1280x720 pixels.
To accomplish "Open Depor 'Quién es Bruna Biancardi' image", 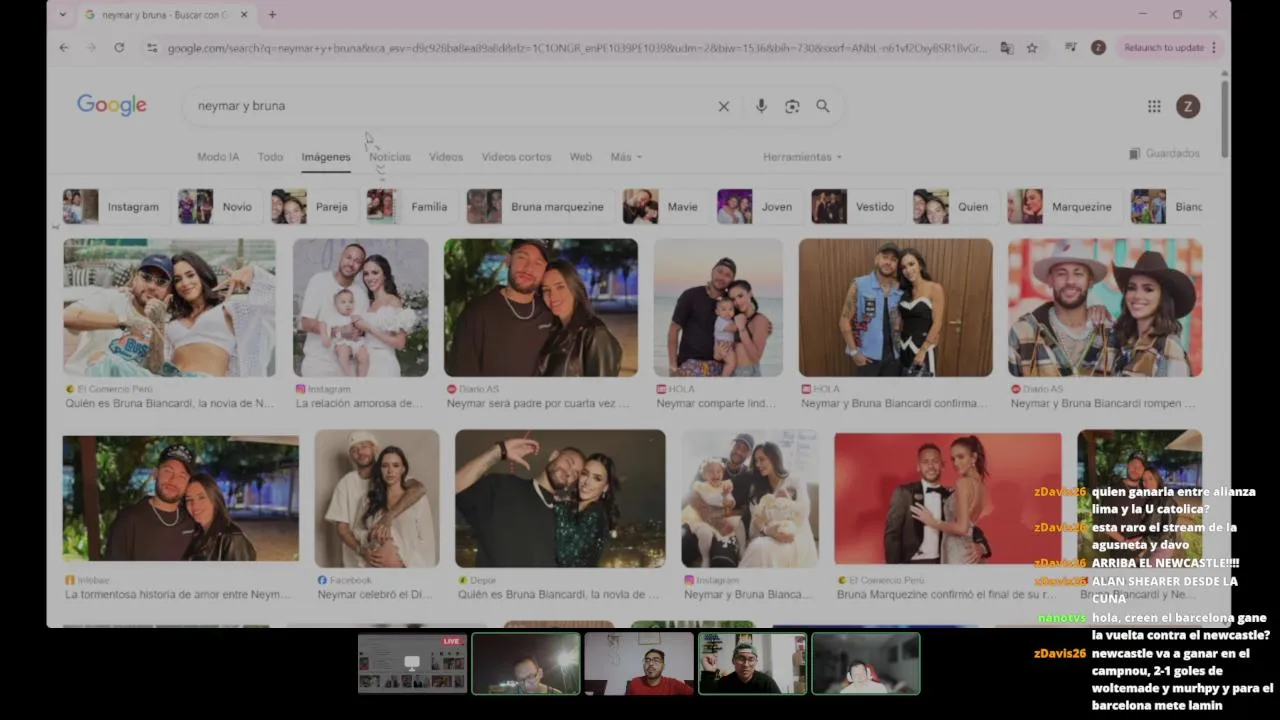I will coord(560,499).
